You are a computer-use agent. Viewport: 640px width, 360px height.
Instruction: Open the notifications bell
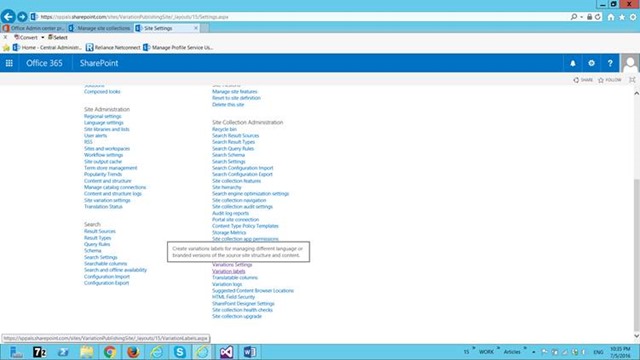(x=573, y=63)
